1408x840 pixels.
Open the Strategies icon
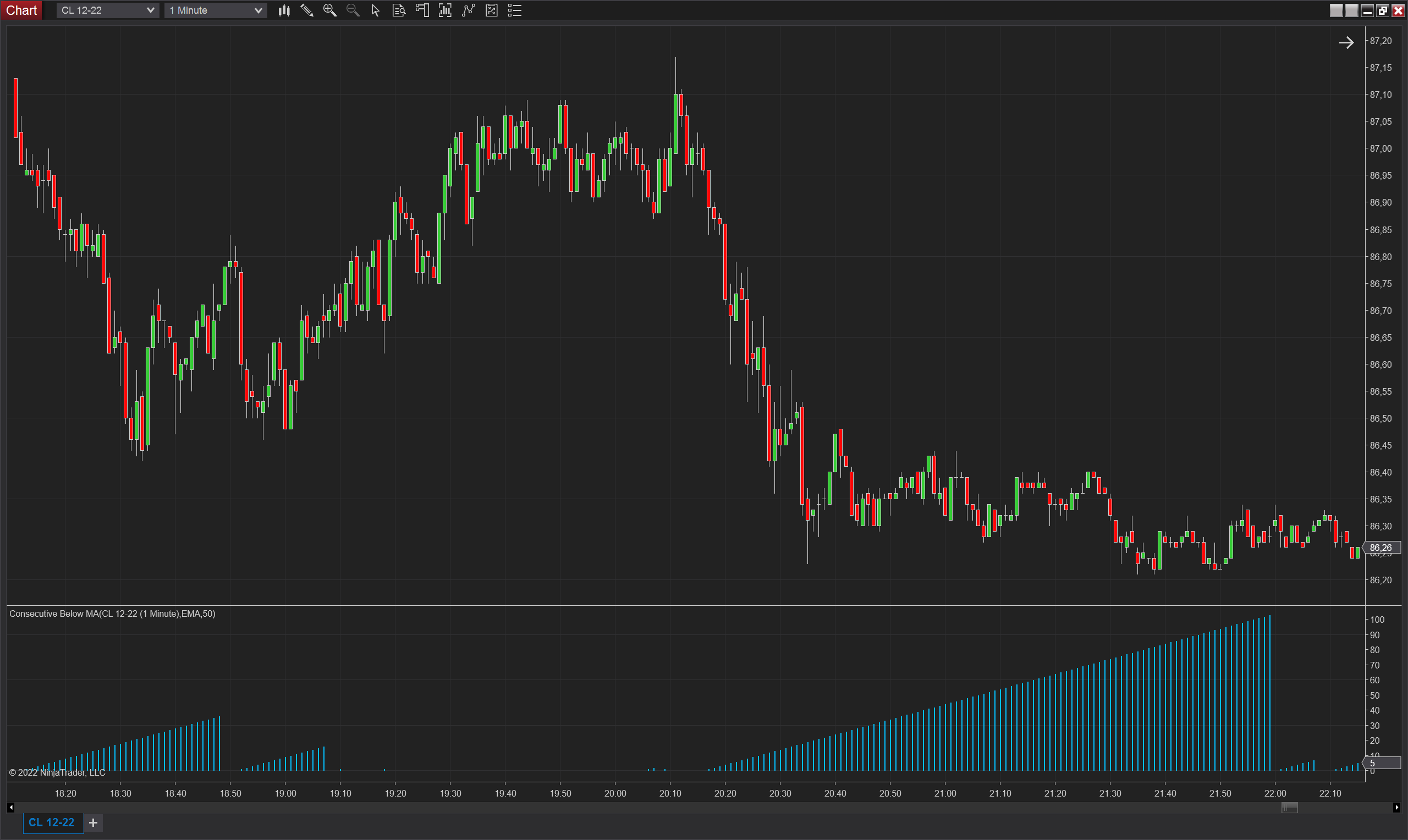pyautogui.click(x=491, y=10)
